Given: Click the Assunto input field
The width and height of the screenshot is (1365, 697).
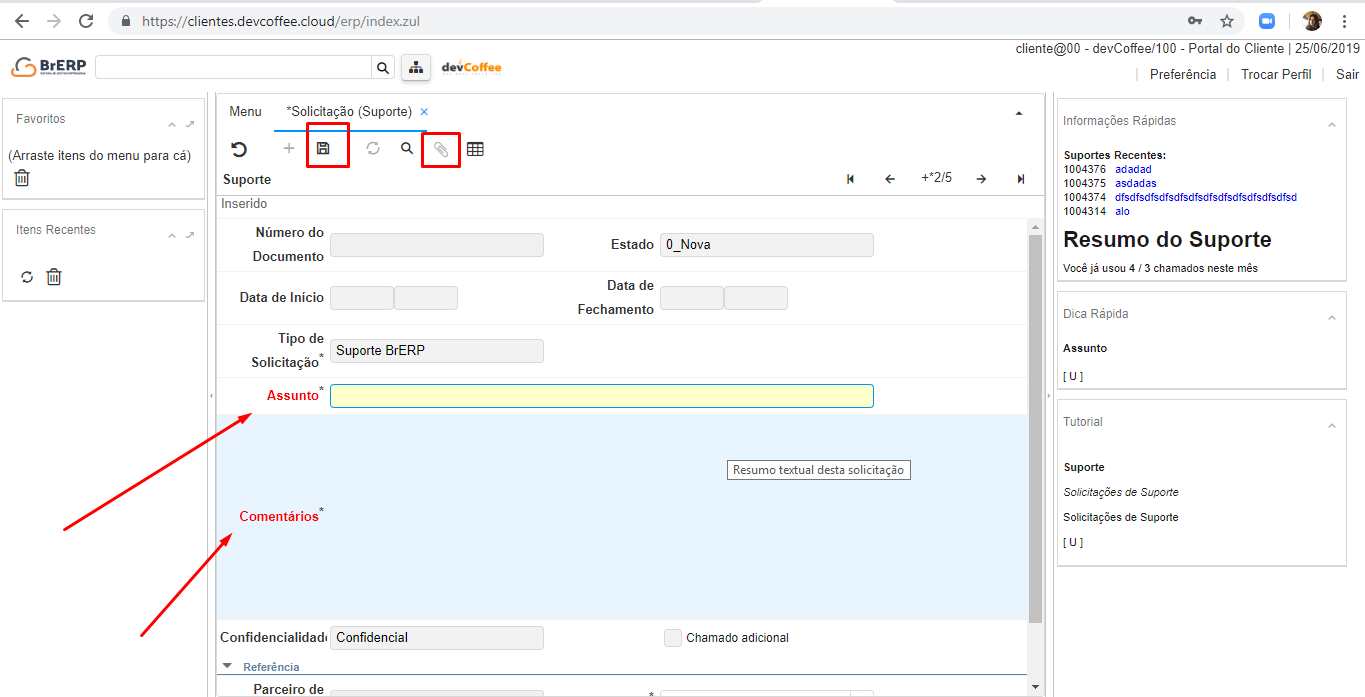Looking at the screenshot, I should pos(601,396).
